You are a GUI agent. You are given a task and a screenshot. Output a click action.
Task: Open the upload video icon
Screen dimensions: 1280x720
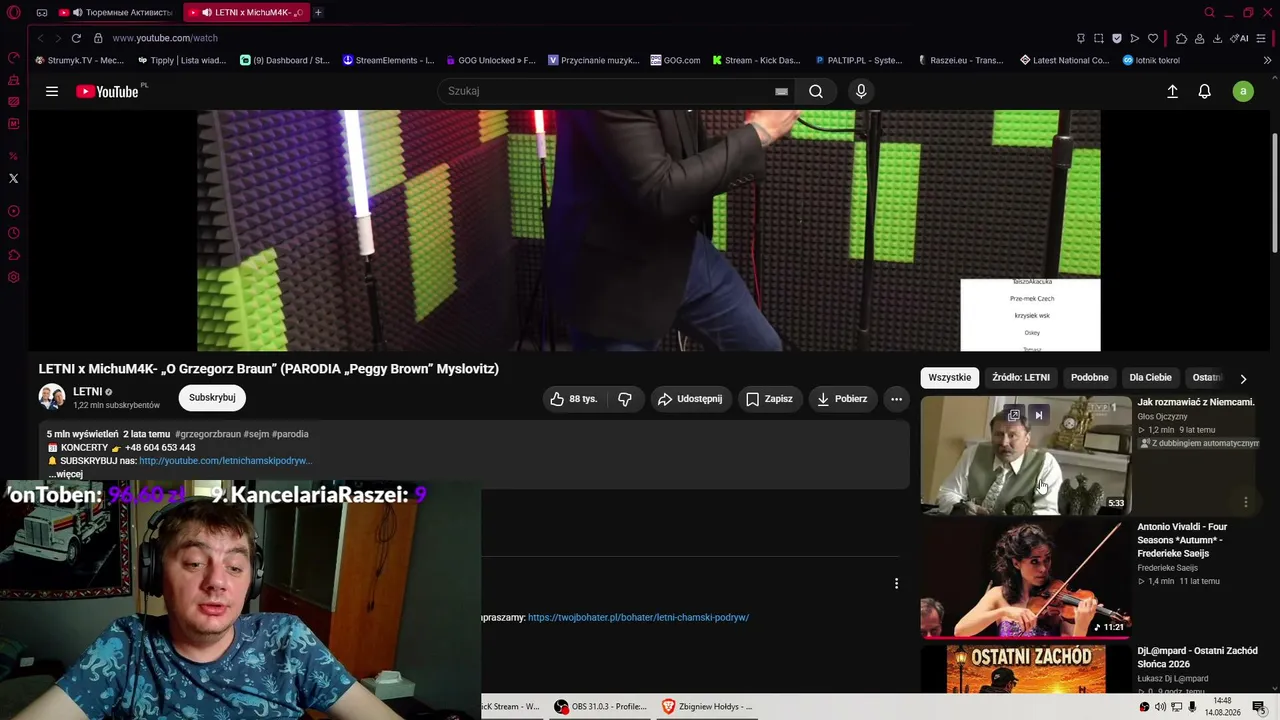pos(1173,91)
